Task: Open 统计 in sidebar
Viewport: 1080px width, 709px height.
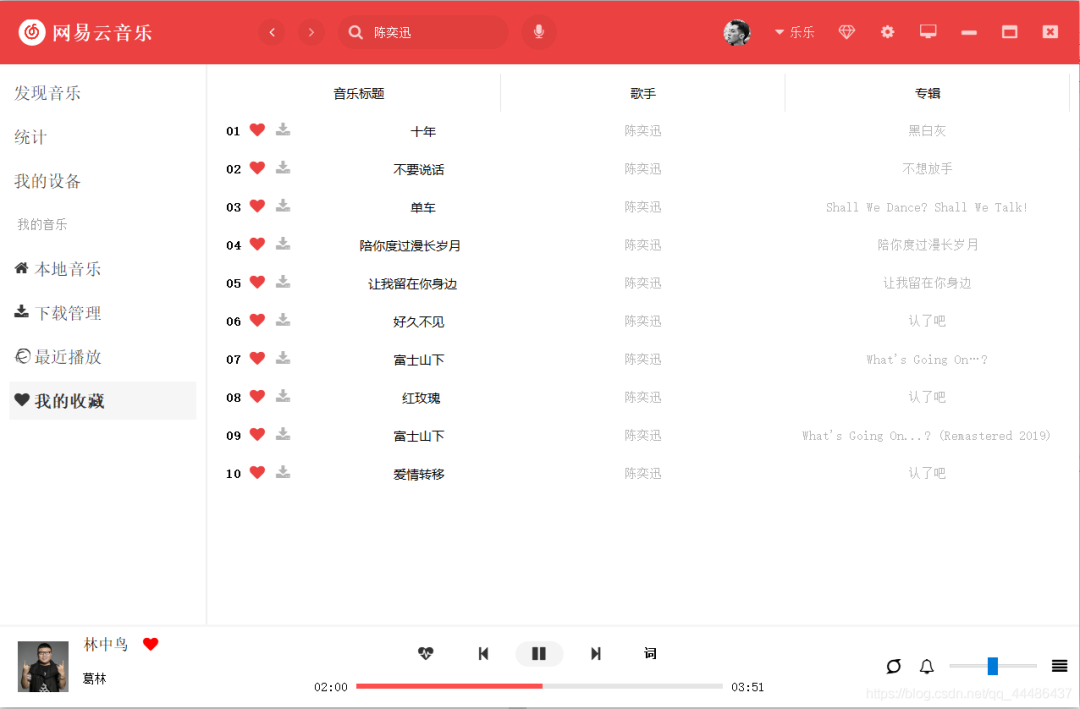Action: [x=30, y=137]
